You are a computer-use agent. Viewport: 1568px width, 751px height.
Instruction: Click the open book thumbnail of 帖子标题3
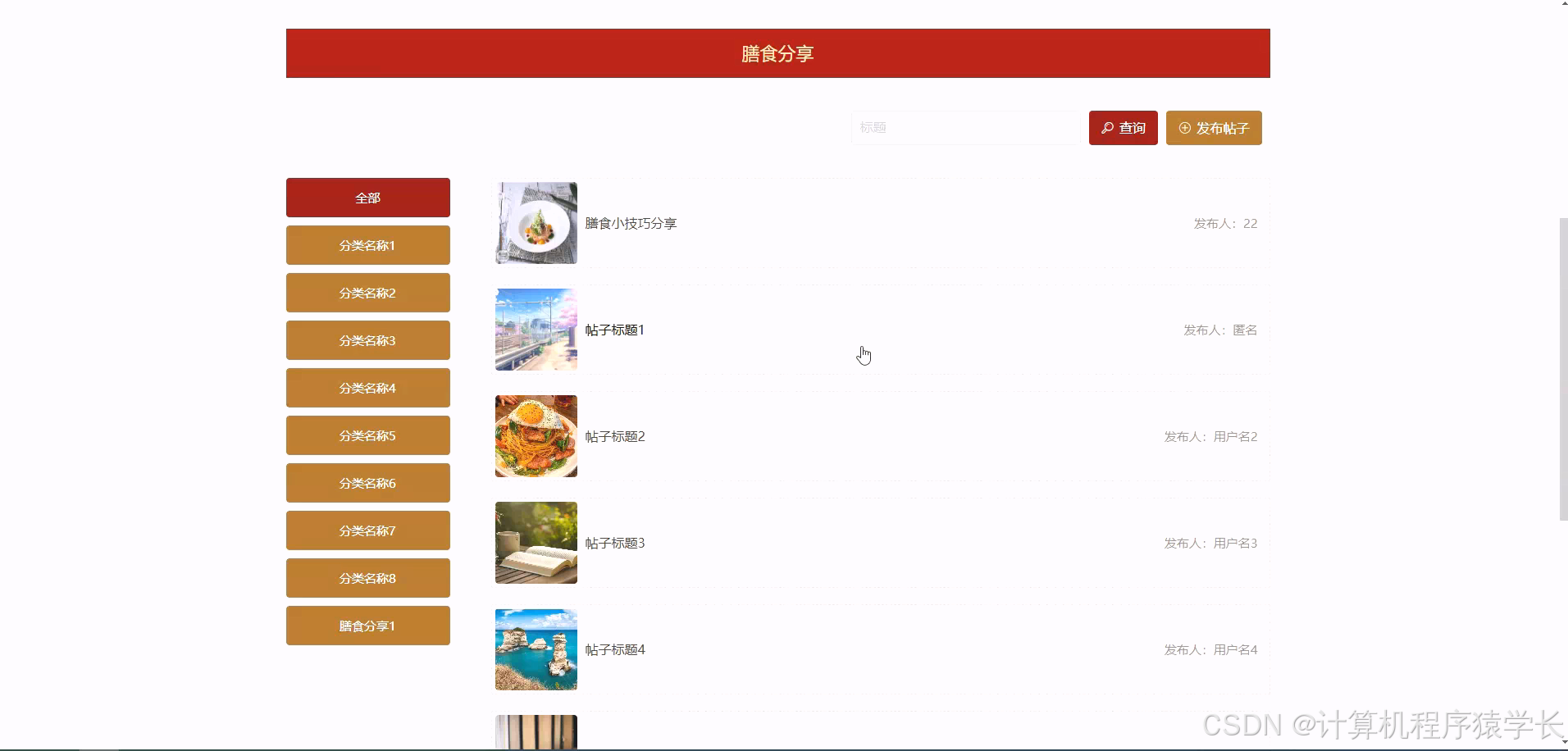[535, 542]
